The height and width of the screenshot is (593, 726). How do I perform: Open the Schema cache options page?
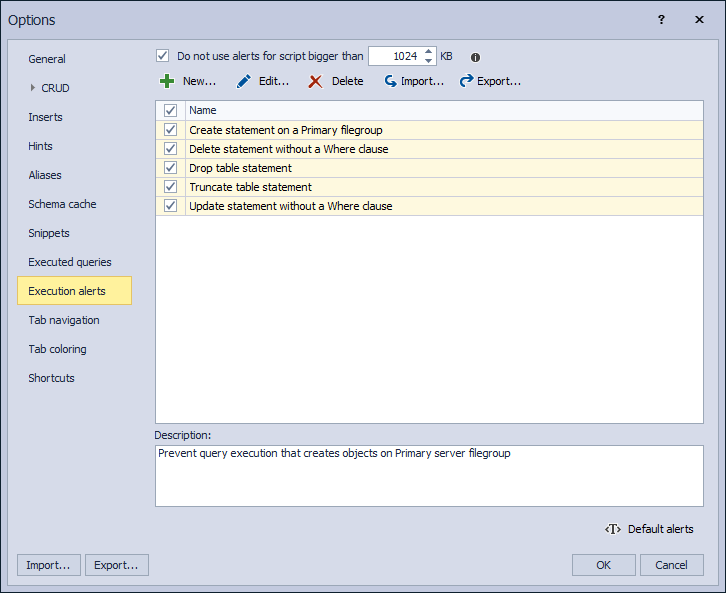pos(62,204)
